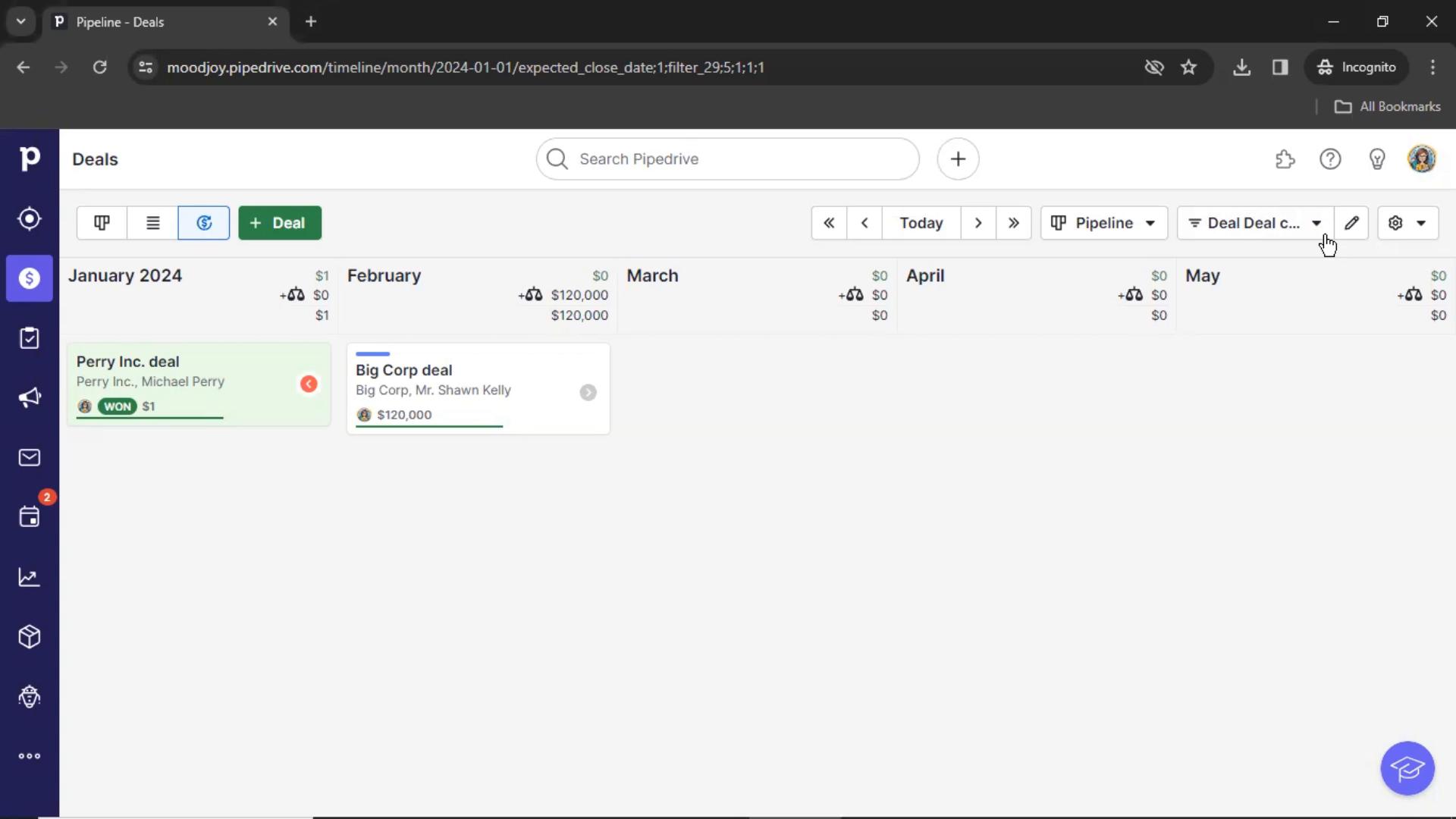Click the Pipedrive logo home icon

[x=29, y=159]
